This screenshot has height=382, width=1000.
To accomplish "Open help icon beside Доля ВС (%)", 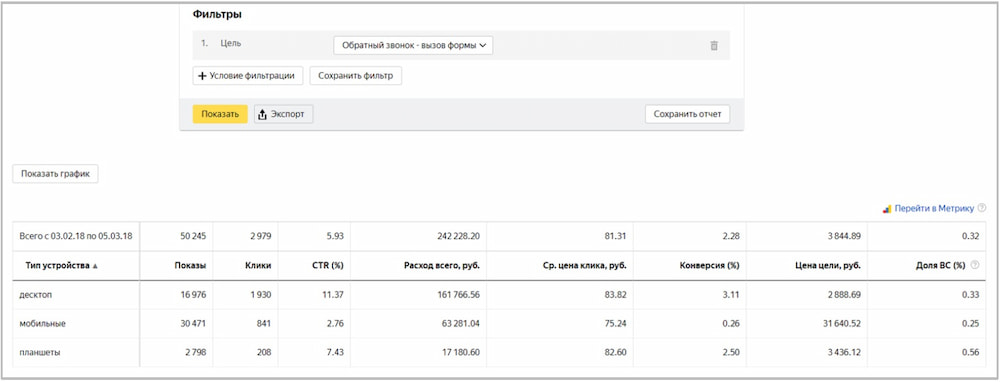I will [x=974, y=265].
